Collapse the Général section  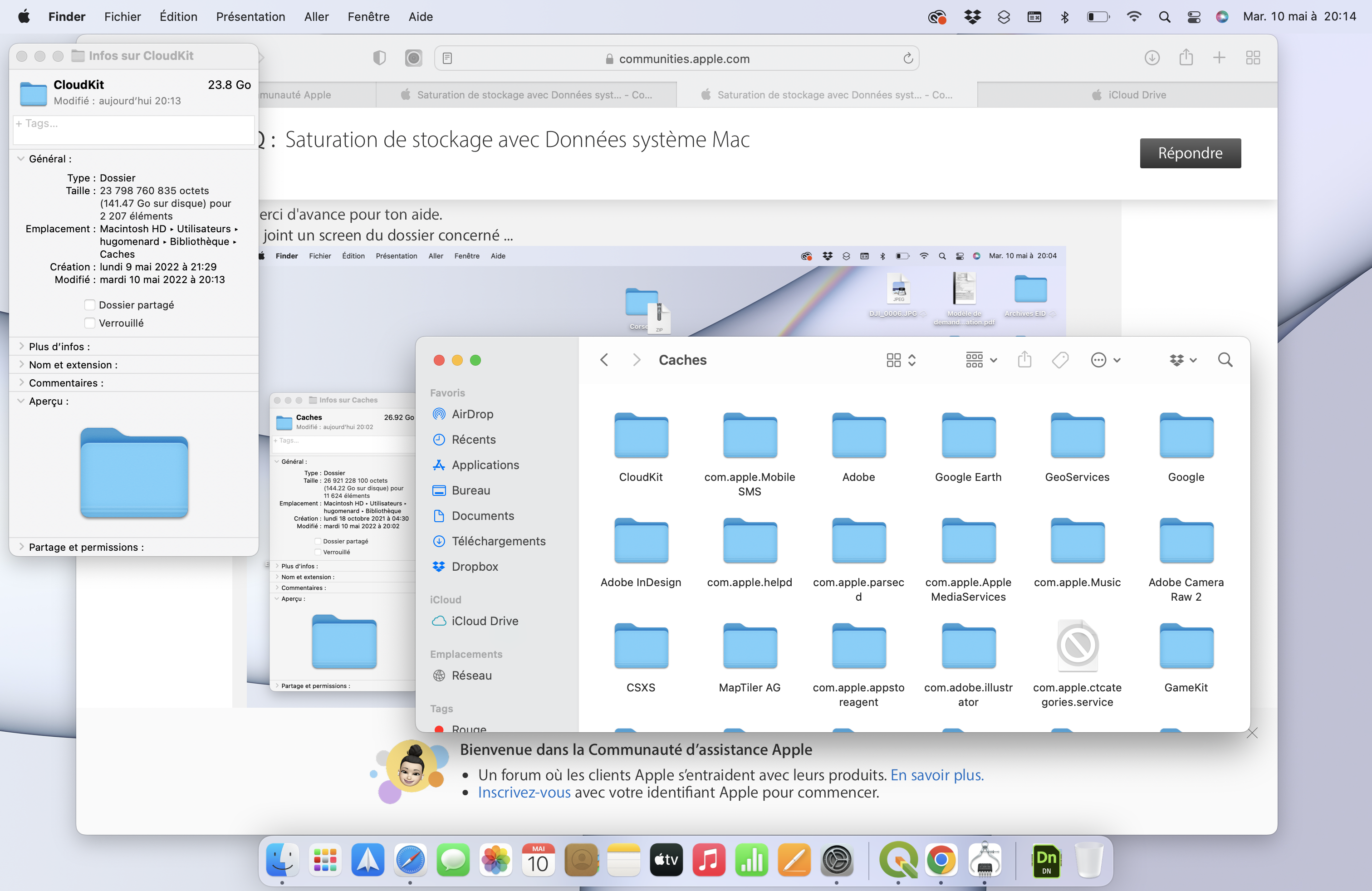[x=21, y=158]
